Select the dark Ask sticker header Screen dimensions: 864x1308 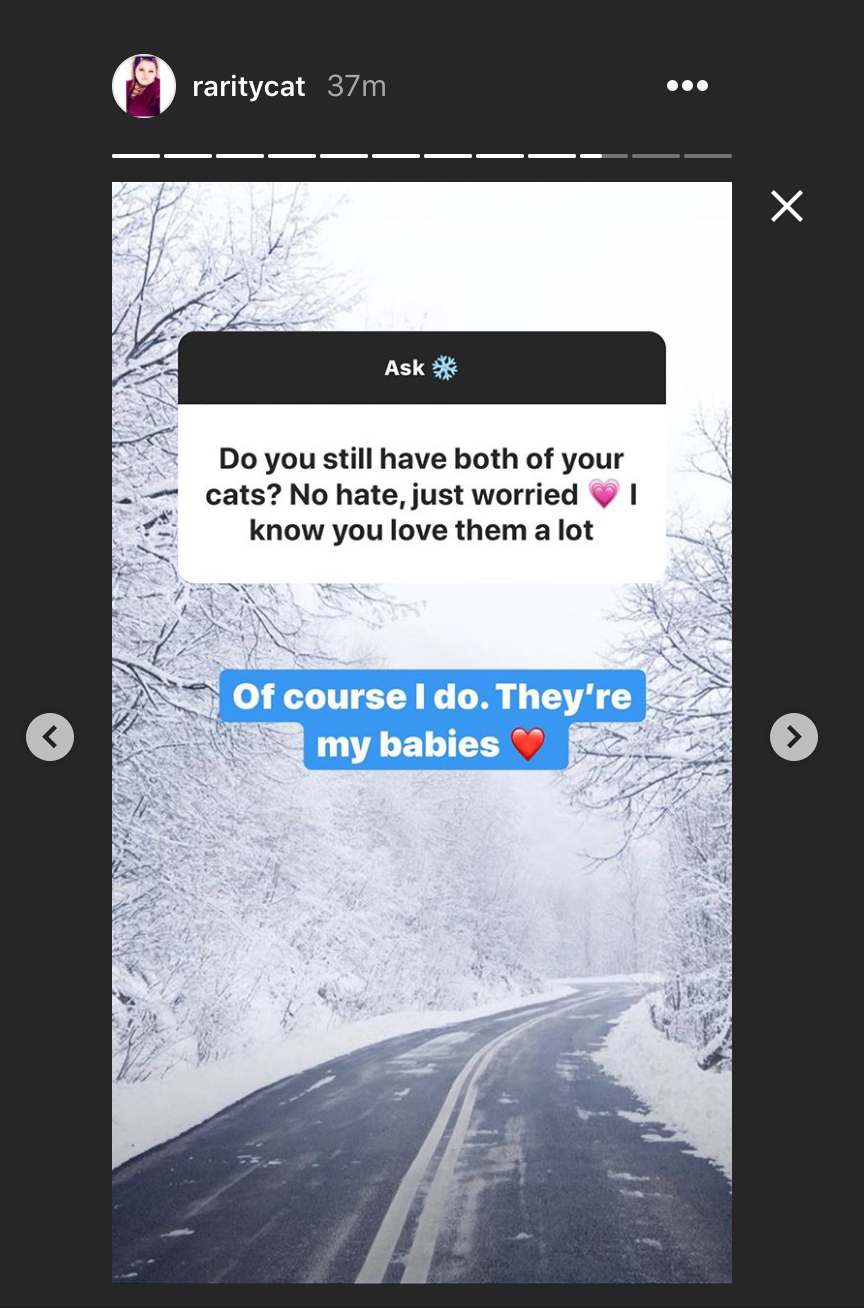click(x=422, y=368)
